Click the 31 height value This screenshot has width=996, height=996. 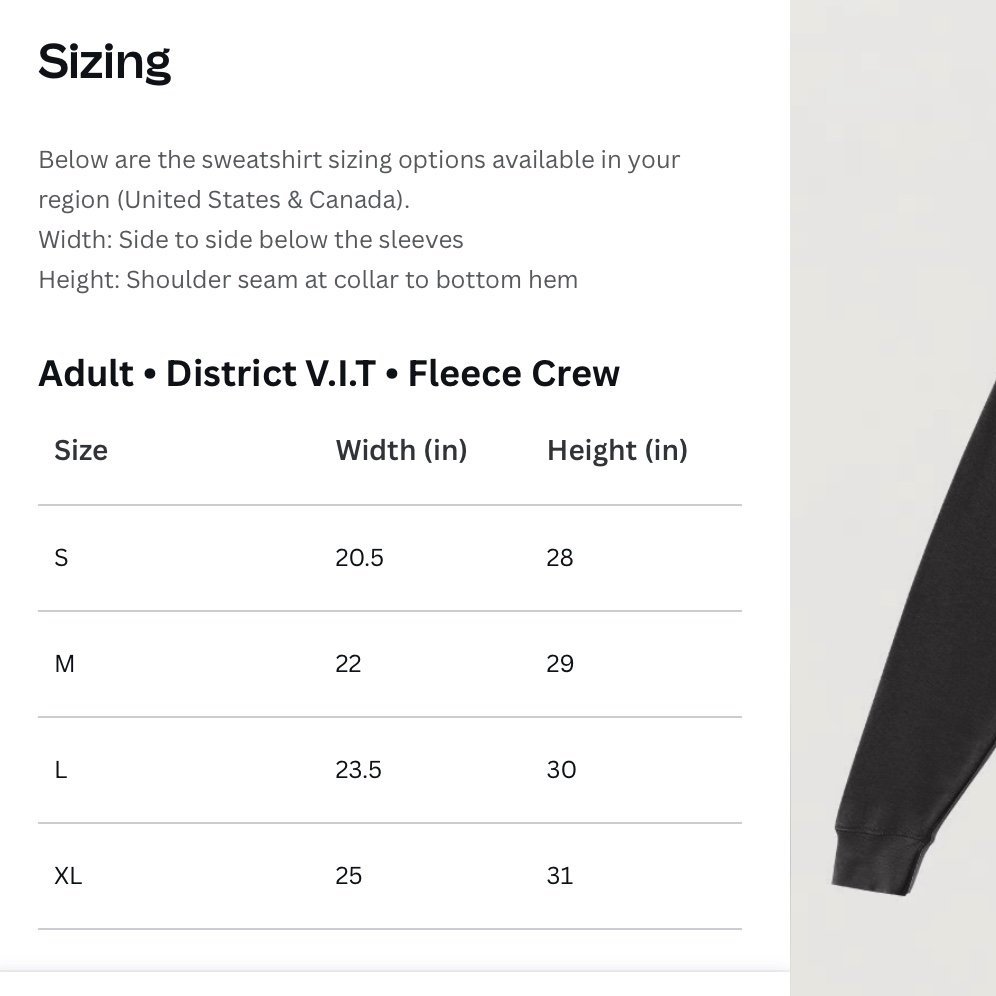pyautogui.click(x=560, y=876)
